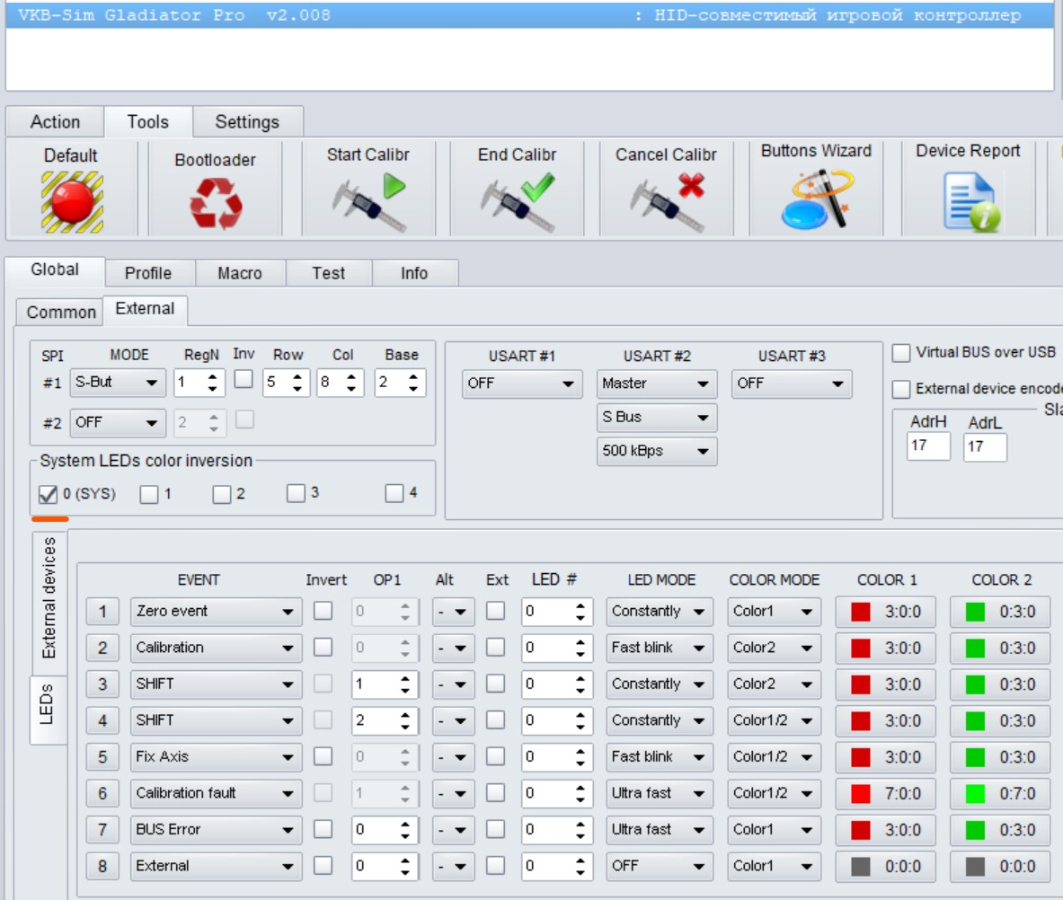
Task: Open the Buttons Wizard icon
Action: click(x=816, y=199)
